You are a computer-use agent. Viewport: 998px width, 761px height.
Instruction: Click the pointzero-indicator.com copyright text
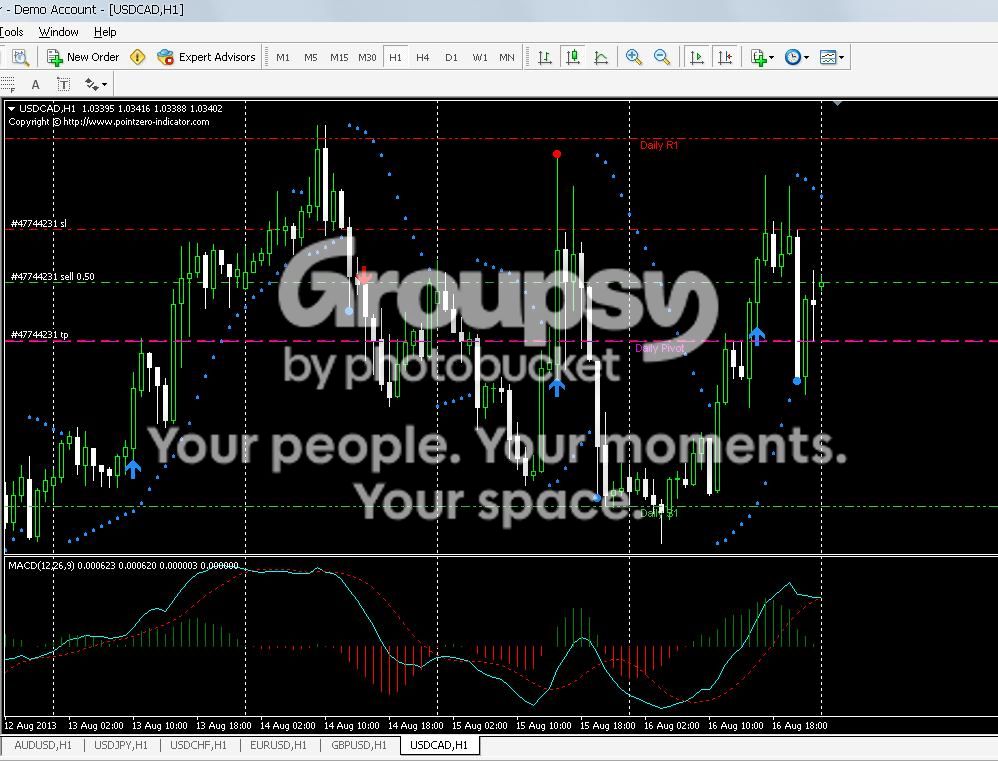[109, 122]
